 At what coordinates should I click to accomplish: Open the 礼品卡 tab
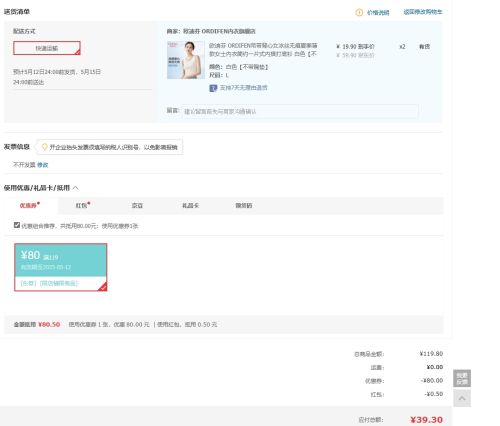point(190,206)
